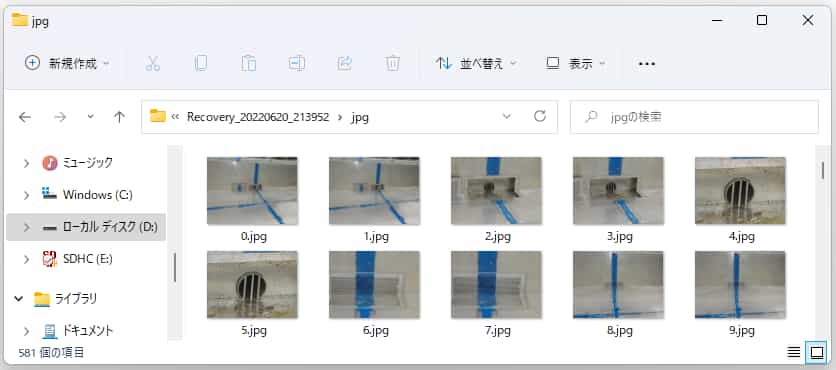Click the Rename icon in toolbar
This screenshot has height=370, width=836.
coord(296,63)
